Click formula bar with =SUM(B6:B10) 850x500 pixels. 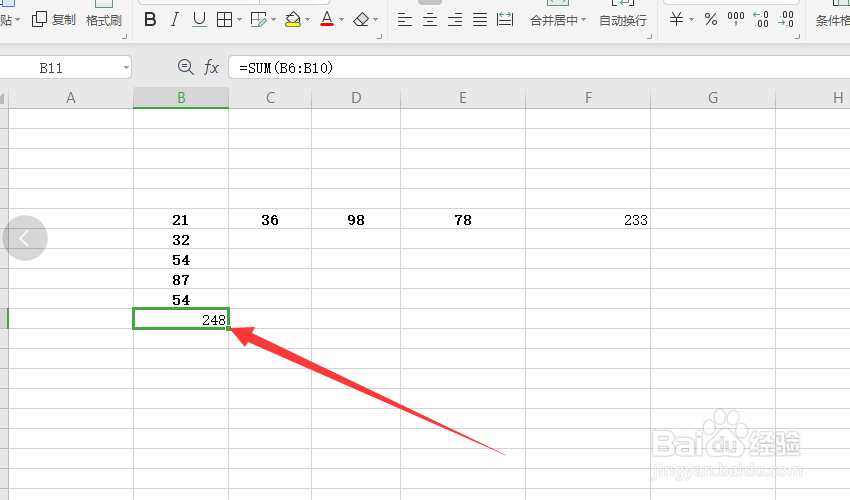539,68
